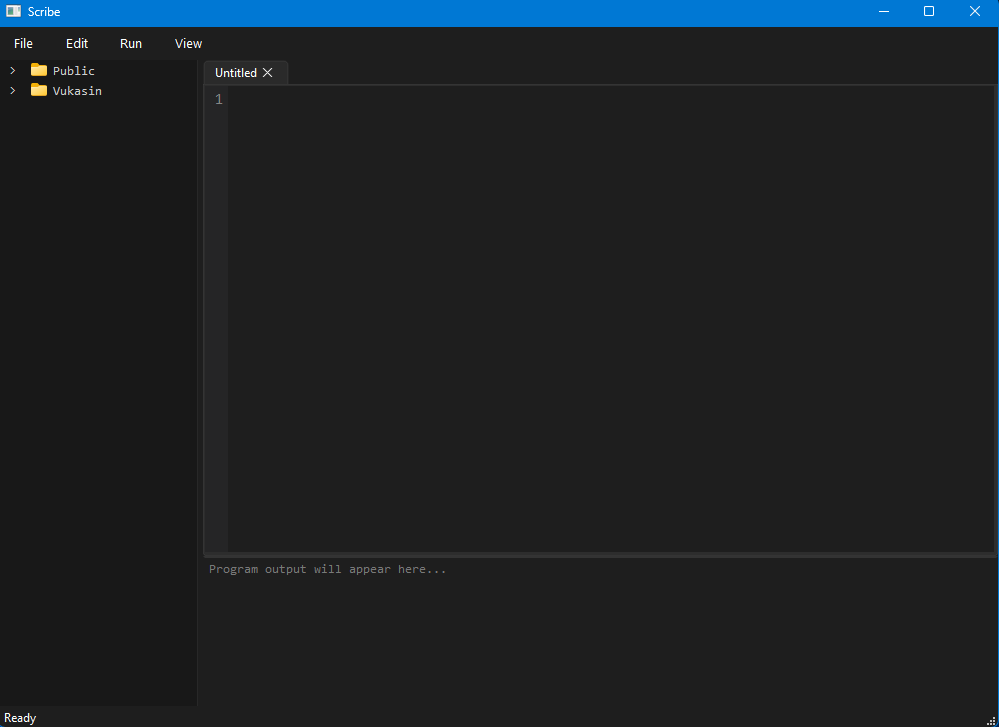Click the Ready status text
This screenshot has height=727, width=999.
[x=20, y=717]
